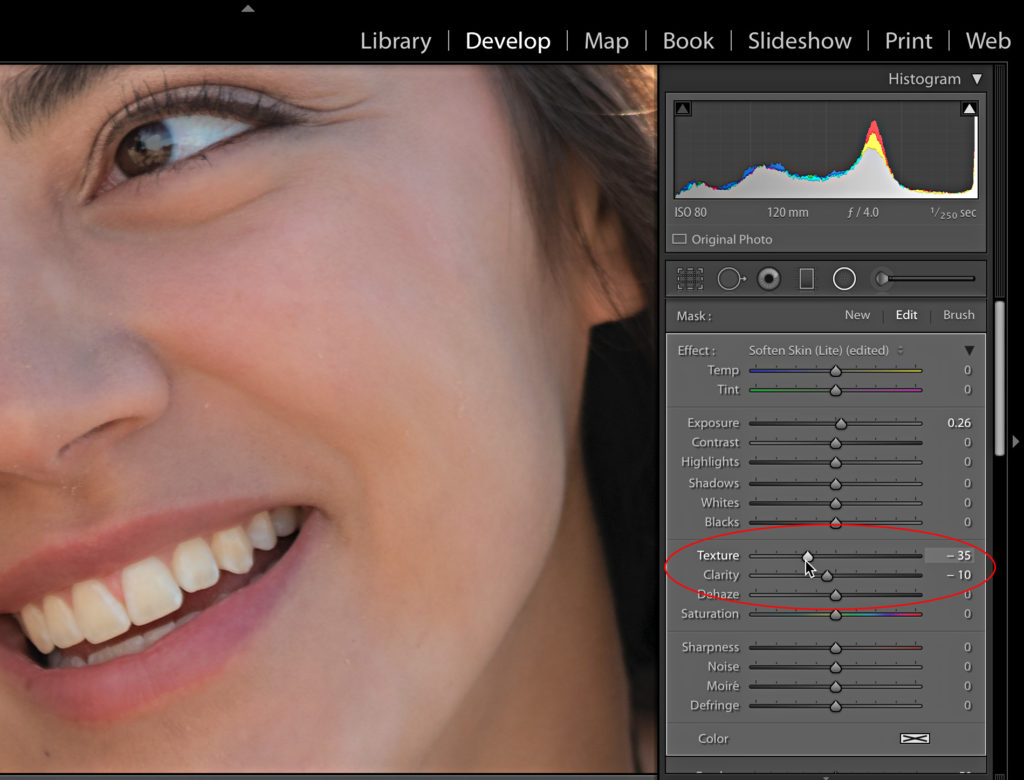Image resolution: width=1024 pixels, height=780 pixels.
Task: Select the Red Eye Correction tool
Action: coord(769,279)
